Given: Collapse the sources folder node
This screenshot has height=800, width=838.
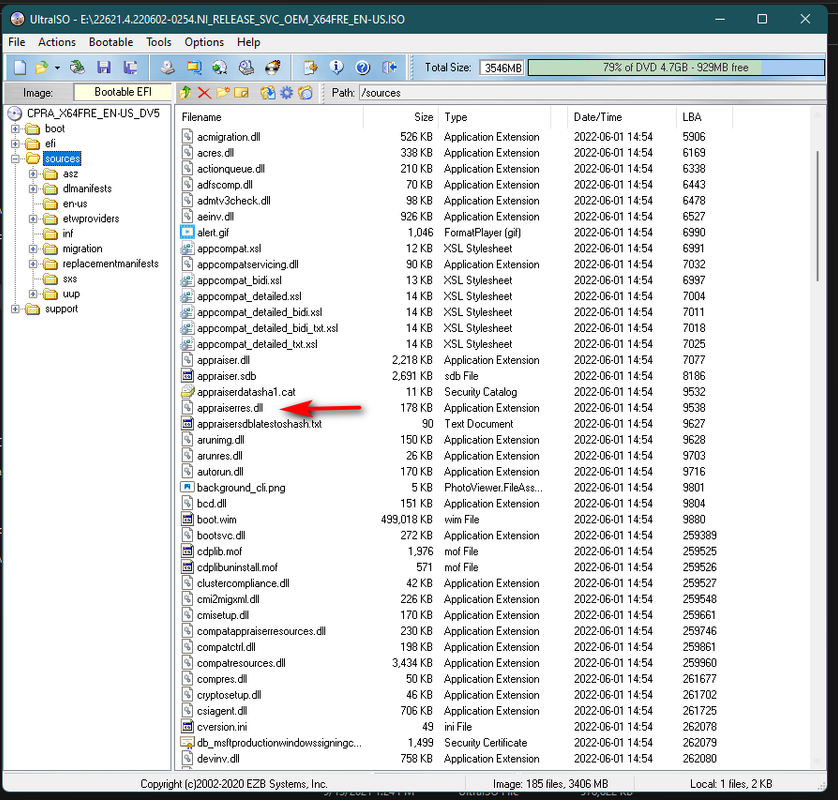Looking at the screenshot, I should click(15, 159).
